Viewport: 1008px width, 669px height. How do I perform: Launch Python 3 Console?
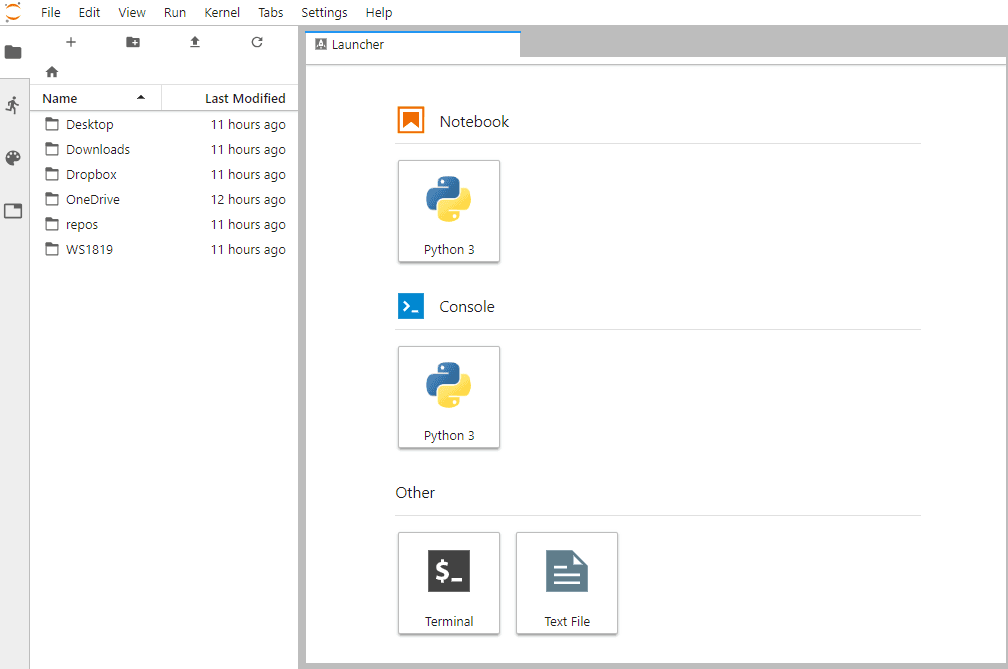click(x=449, y=397)
